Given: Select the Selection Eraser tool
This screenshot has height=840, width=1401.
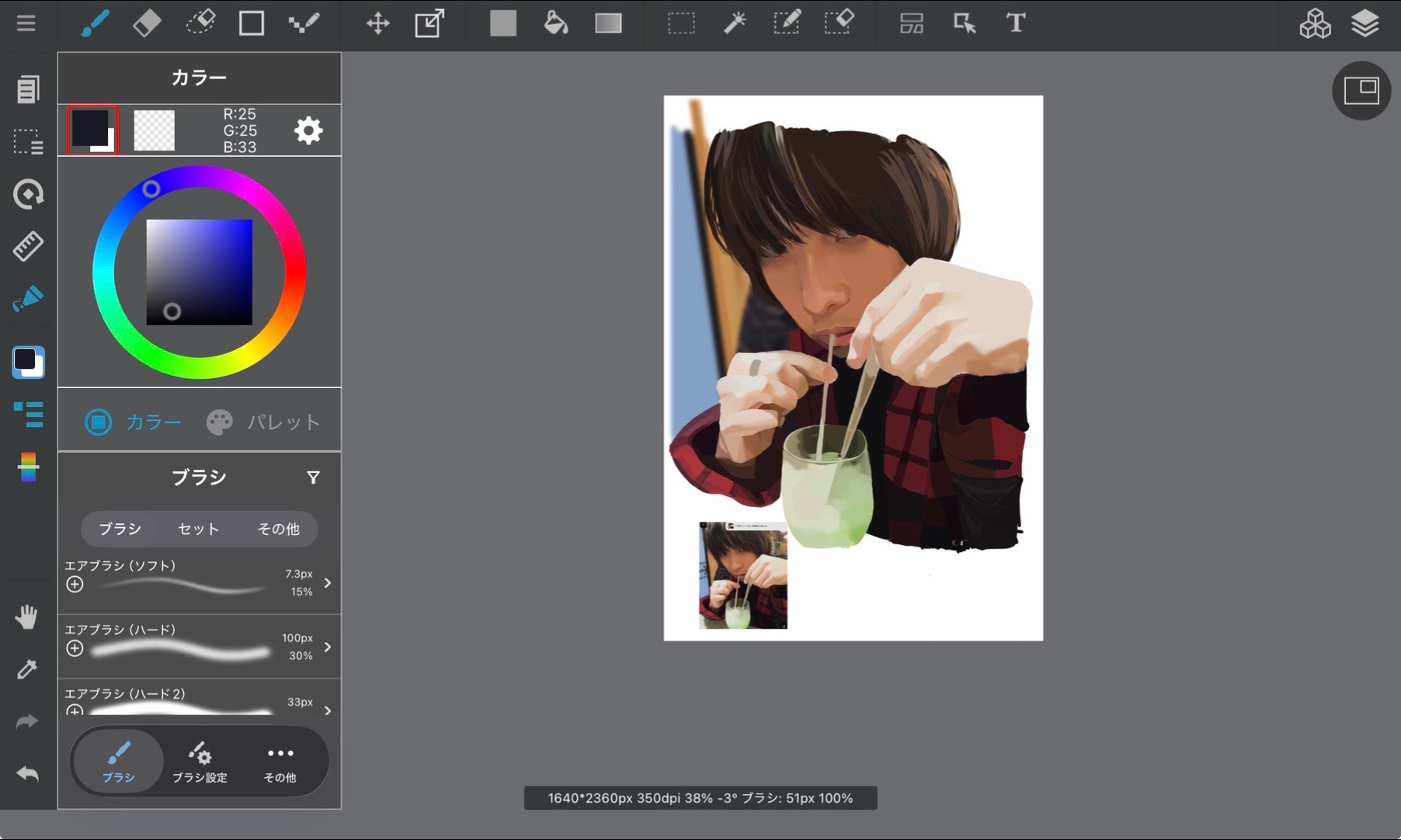Looking at the screenshot, I should [x=840, y=23].
